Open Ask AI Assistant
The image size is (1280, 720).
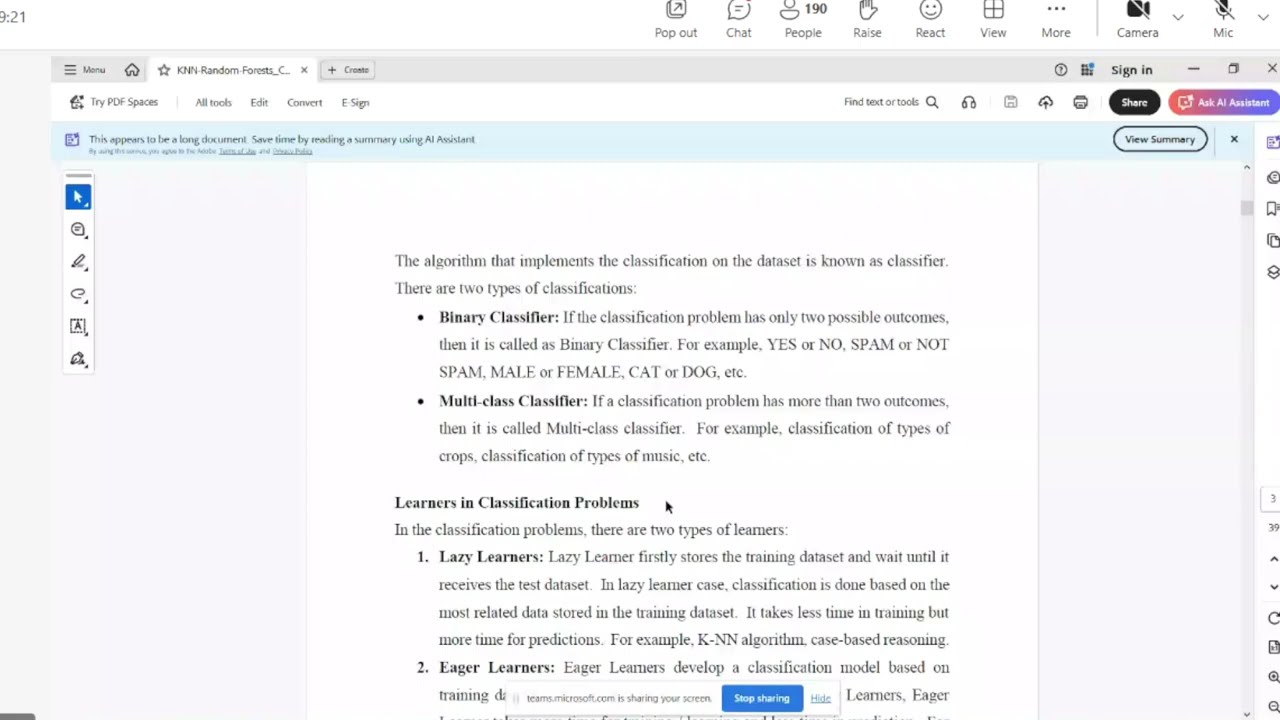[x=1223, y=102]
